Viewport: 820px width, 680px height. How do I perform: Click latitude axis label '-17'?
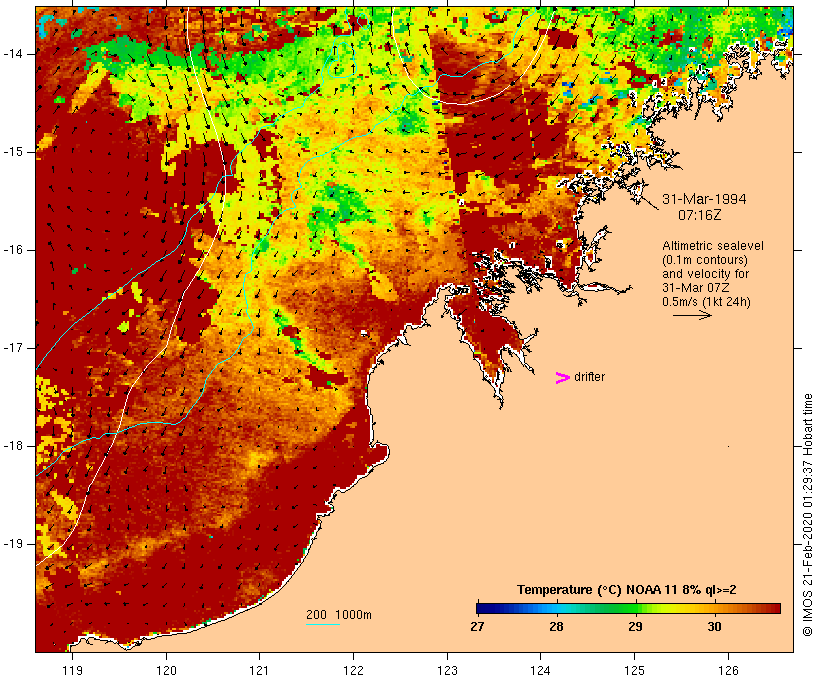pyautogui.click(x=12, y=348)
